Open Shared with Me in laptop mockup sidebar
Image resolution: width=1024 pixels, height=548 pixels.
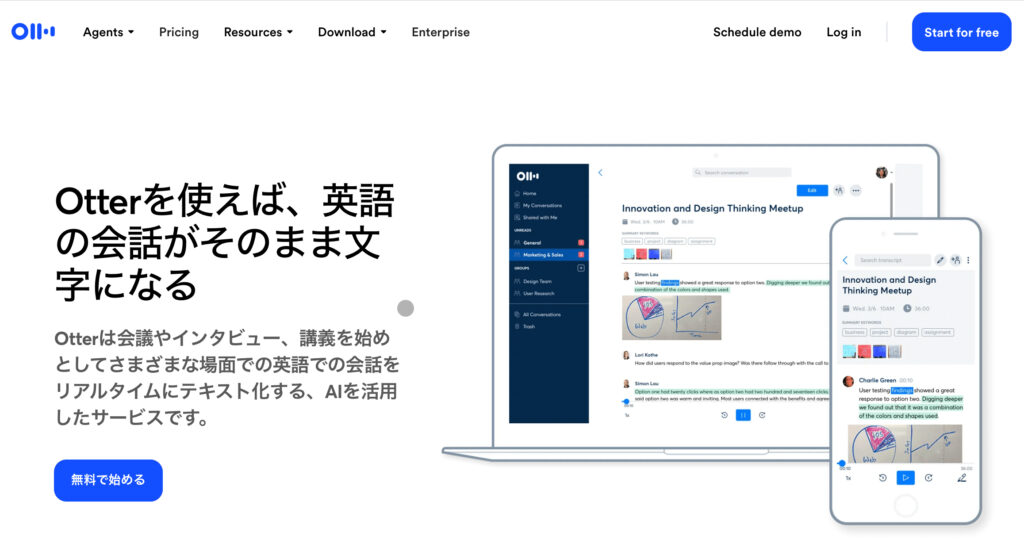[536, 218]
